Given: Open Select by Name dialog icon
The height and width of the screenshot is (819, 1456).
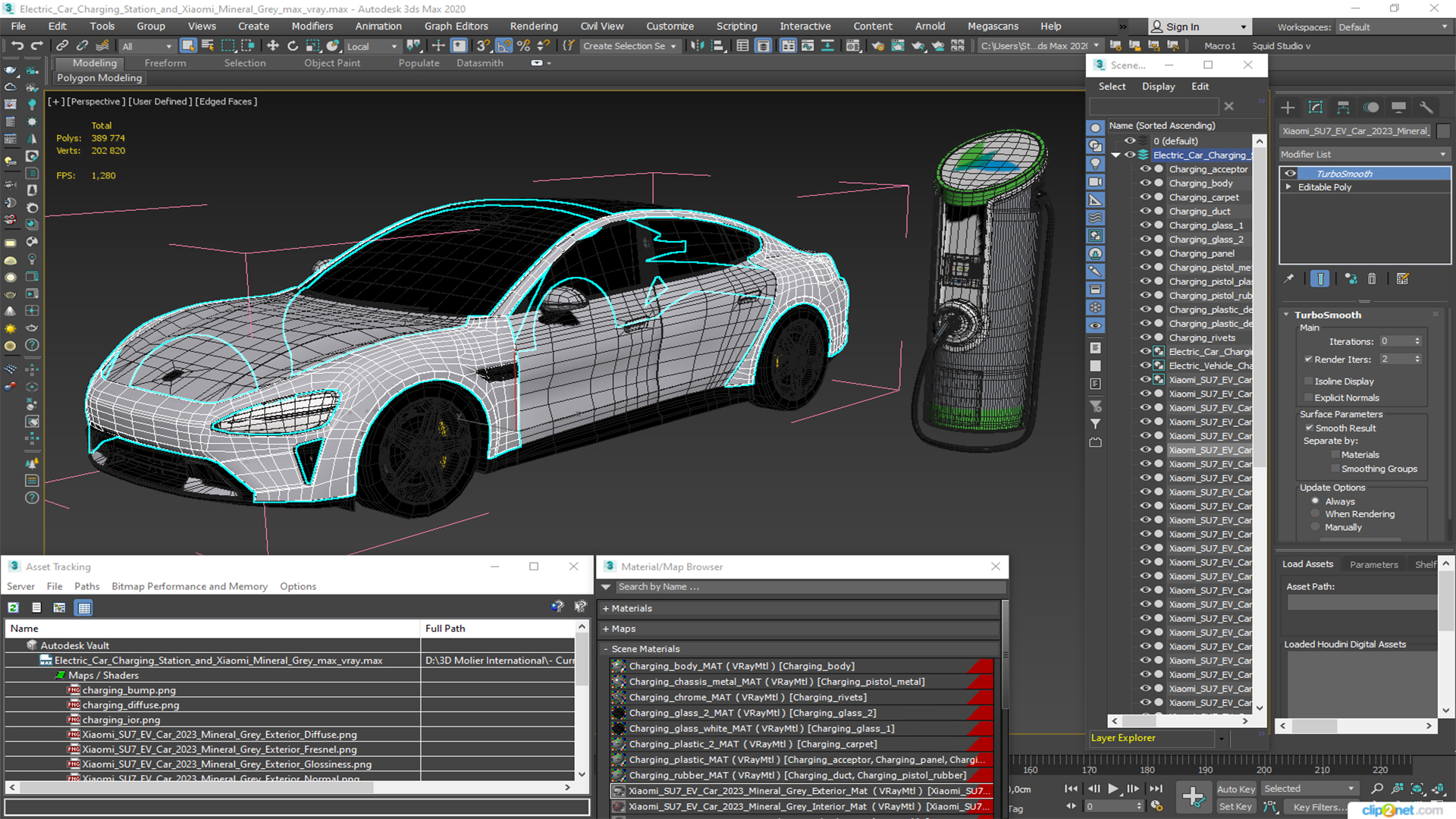Looking at the screenshot, I should (x=208, y=46).
